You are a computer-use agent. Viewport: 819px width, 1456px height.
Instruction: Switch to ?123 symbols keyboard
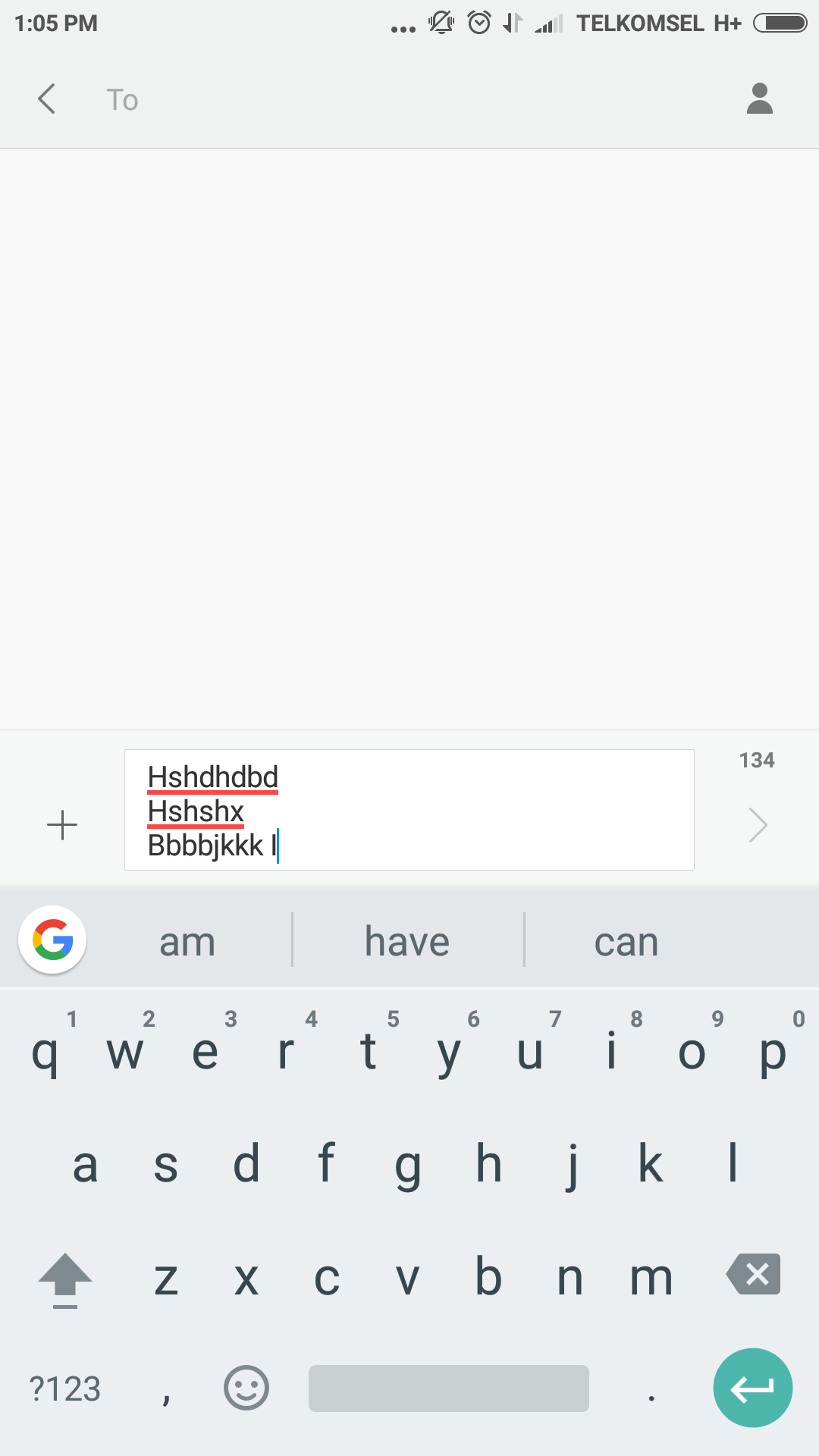[x=65, y=1389]
